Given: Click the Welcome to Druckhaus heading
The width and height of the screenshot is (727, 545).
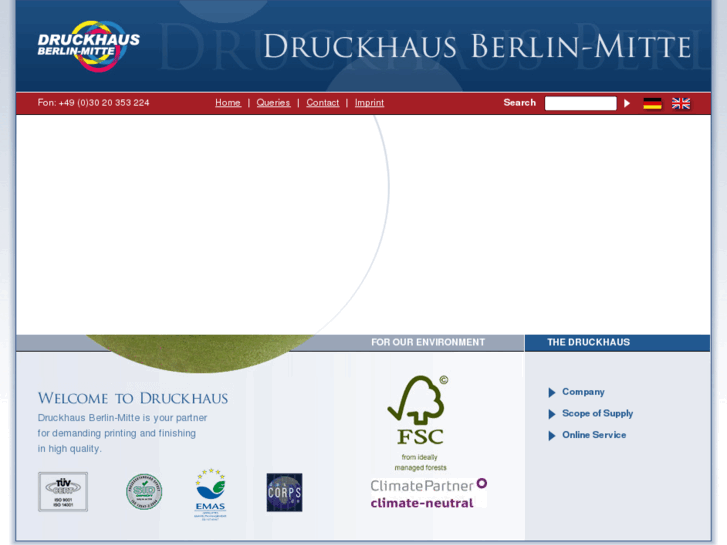Looking at the screenshot, I should point(133,398).
